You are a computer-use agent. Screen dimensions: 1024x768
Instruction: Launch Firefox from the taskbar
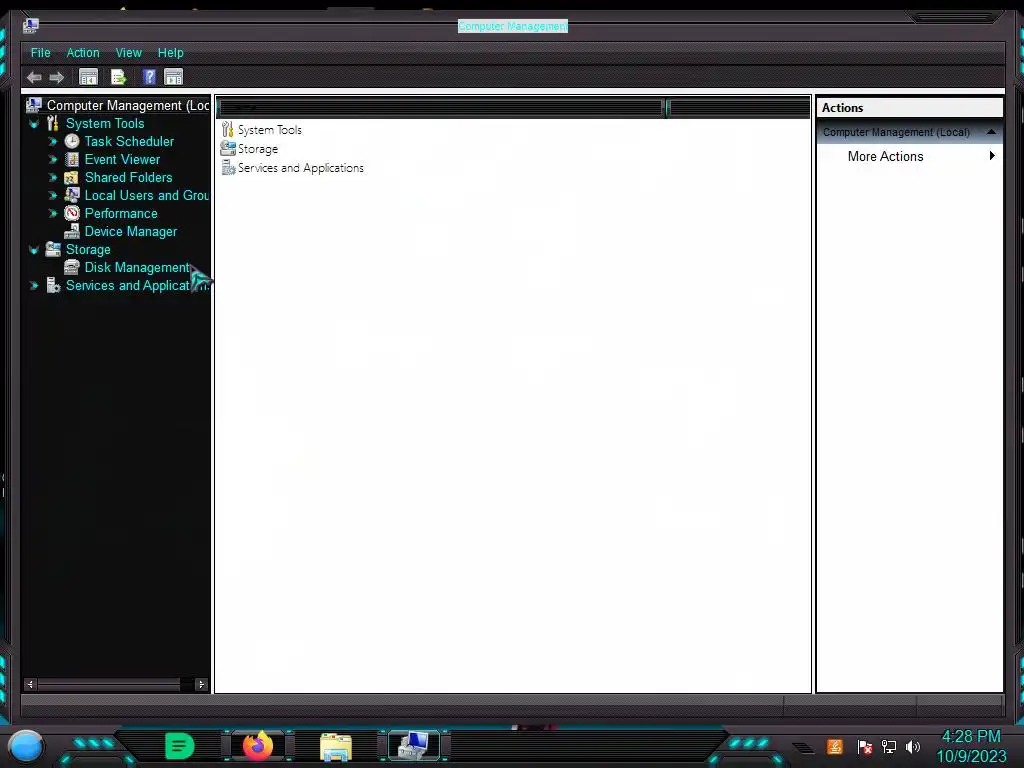(x=258, y=745)
